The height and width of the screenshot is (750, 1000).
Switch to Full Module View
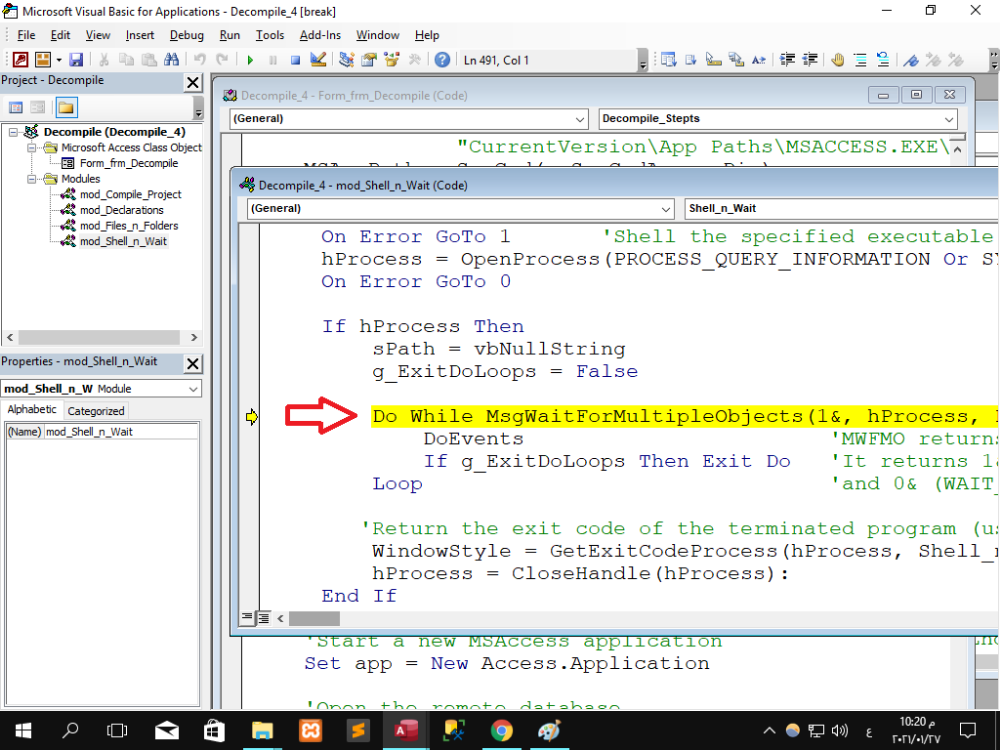[263, 617]
